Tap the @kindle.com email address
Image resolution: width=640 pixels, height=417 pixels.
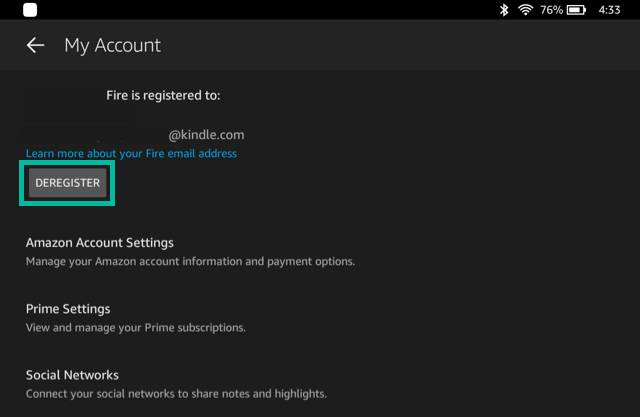point(206,134)
